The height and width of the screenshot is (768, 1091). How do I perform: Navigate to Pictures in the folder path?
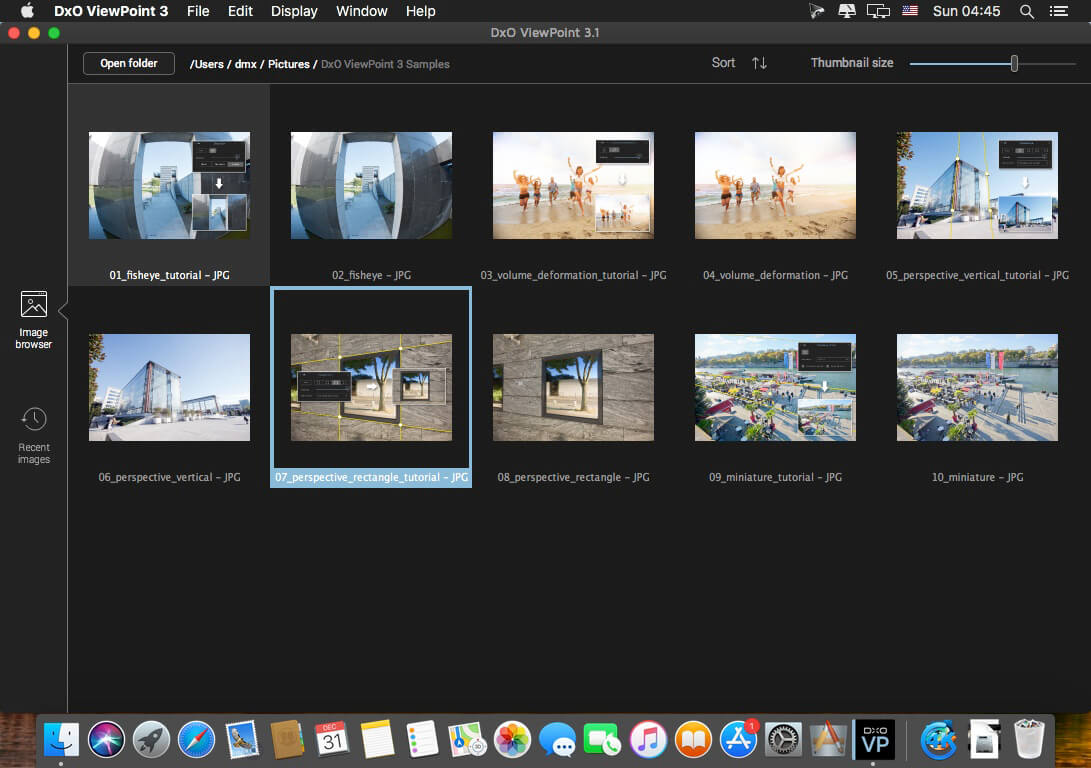pos(290,64)
